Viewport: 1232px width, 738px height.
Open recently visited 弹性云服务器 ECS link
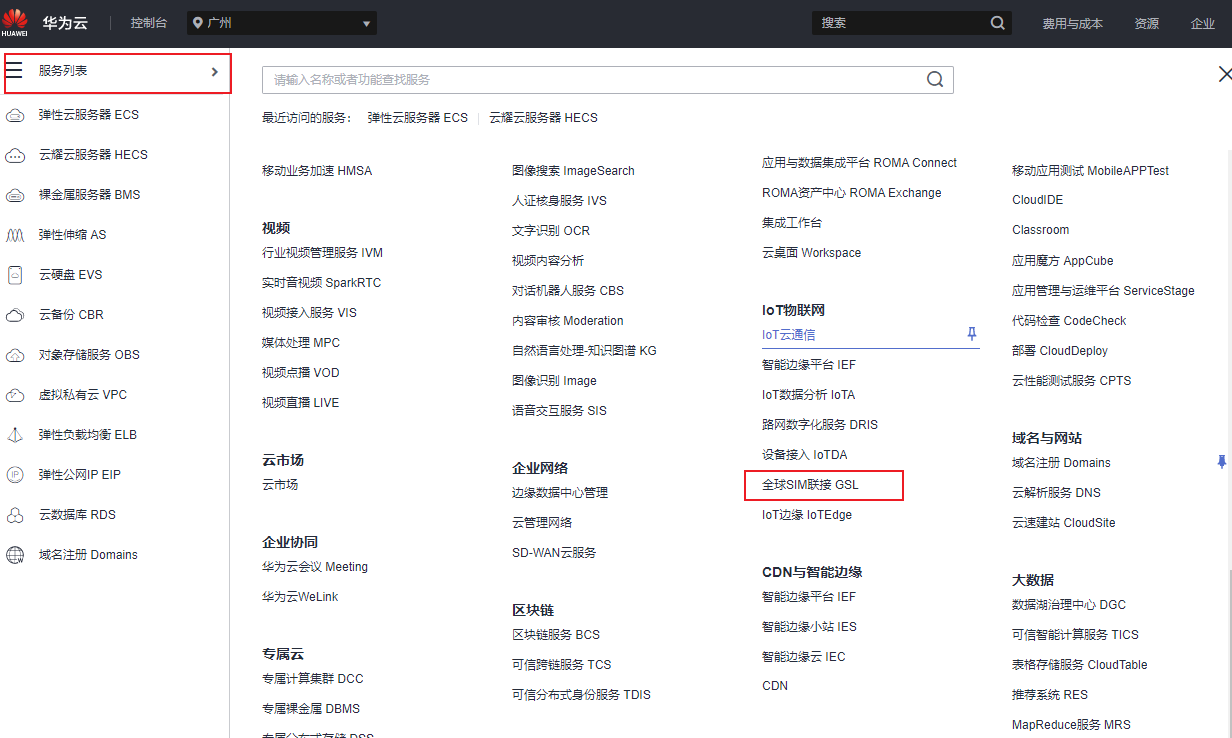pos(417,118)
